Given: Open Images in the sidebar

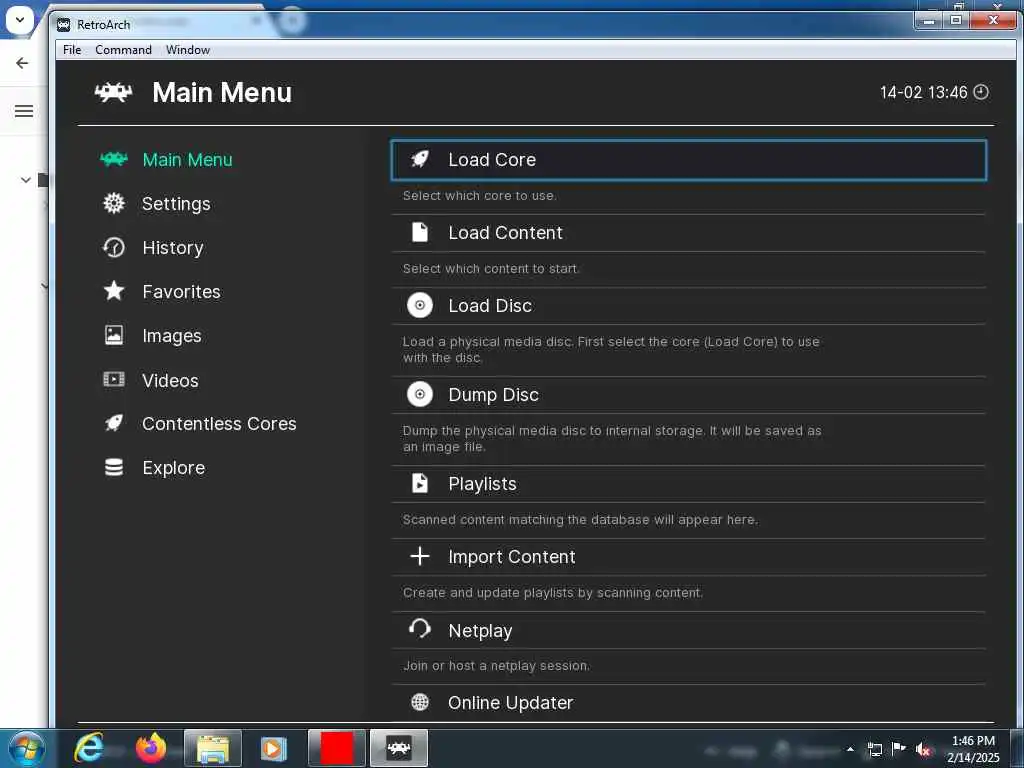Looking at the screenshot, I should pos(172,336).
